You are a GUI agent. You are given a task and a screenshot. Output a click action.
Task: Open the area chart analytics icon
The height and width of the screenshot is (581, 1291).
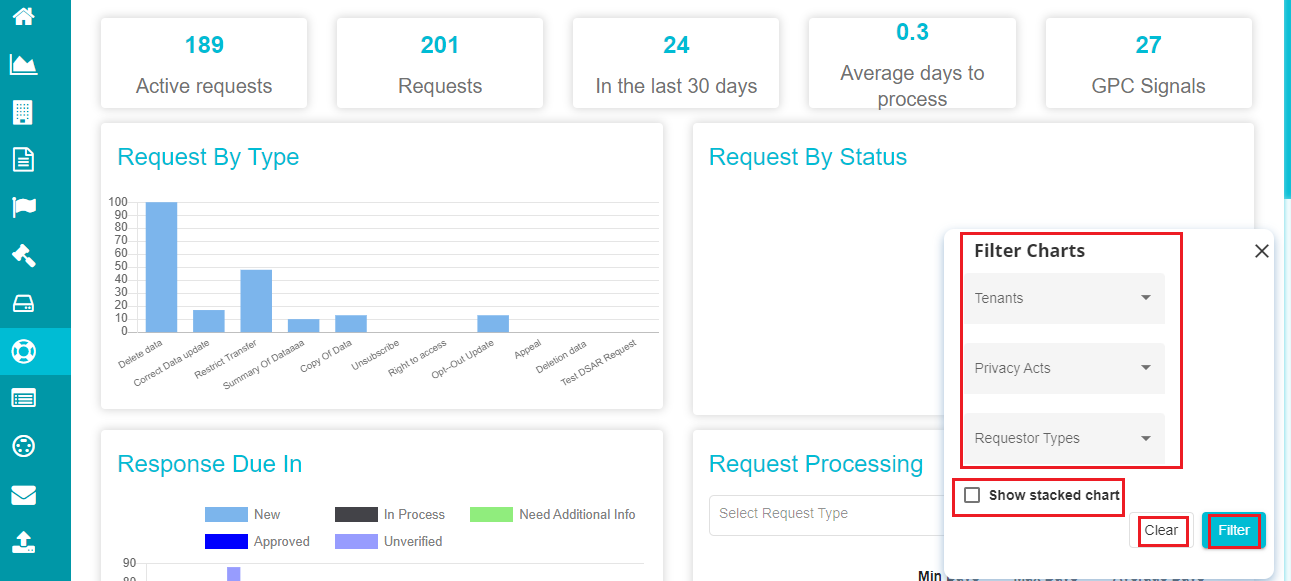(23, 65)
